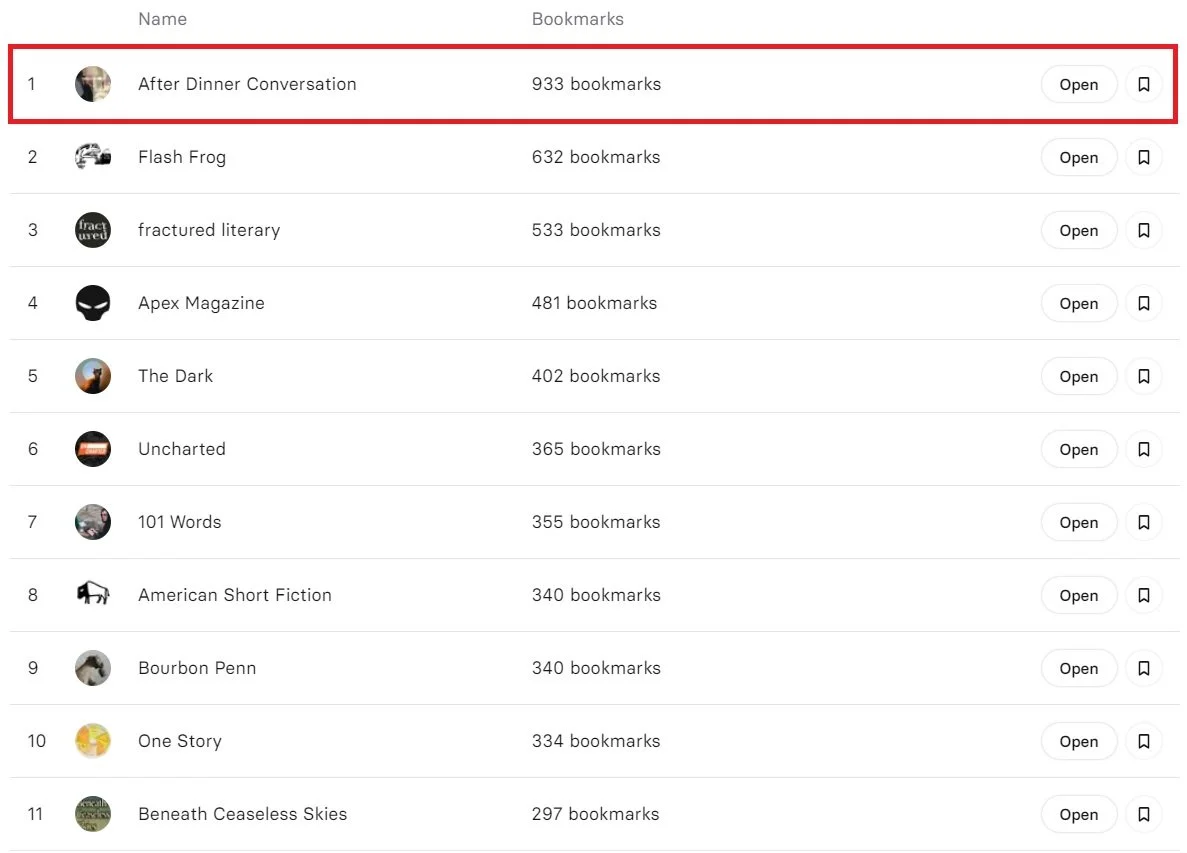
Task: Click 297 bookmarks count
Action: pos(595,814)
